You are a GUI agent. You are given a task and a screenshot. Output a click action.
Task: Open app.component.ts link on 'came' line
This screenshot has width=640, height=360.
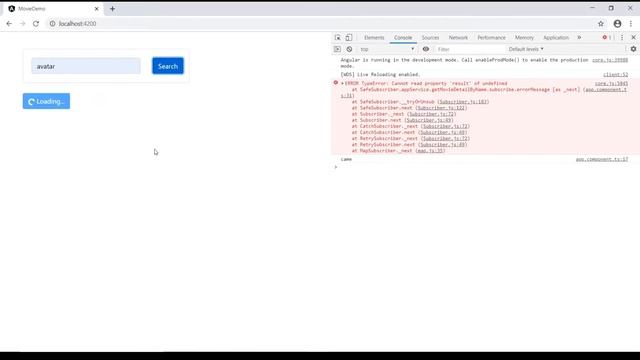pyautogui.click(x=602, y=159)
